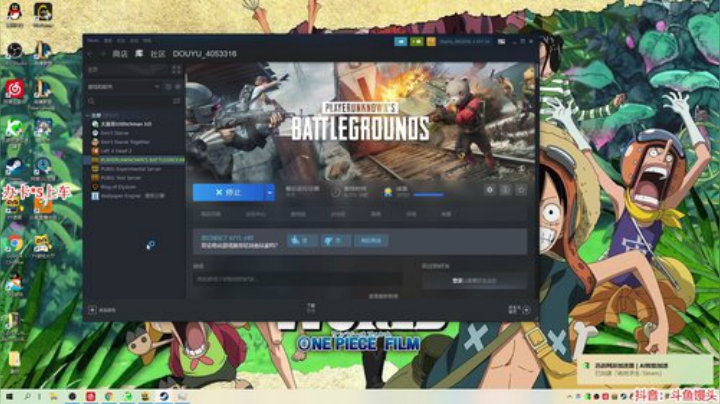Viewport: 720px width, 404px height.
Task: Show game info with the 'i' icon
Action: 505,190
